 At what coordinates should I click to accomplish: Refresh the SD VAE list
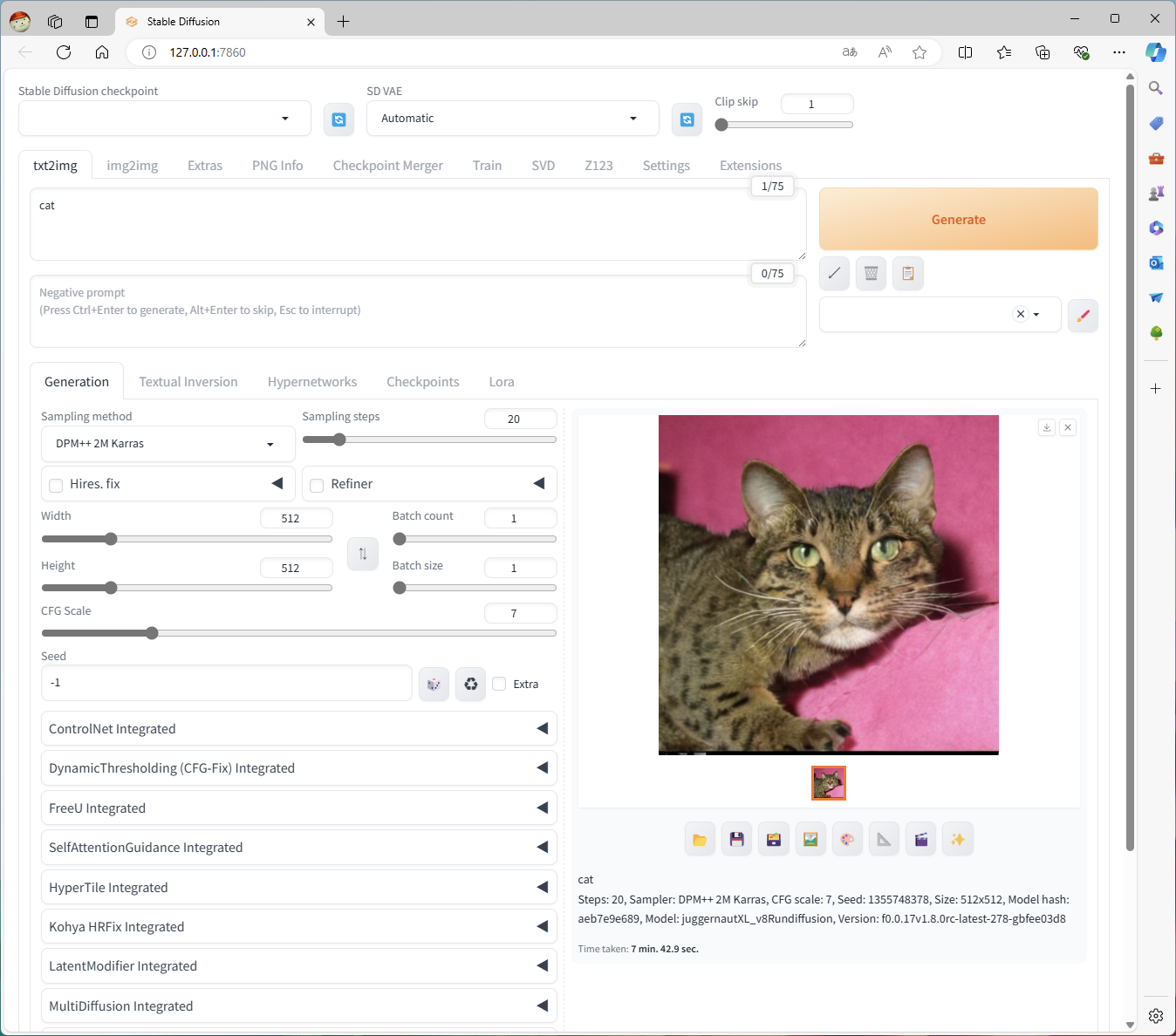coord(687,119)
